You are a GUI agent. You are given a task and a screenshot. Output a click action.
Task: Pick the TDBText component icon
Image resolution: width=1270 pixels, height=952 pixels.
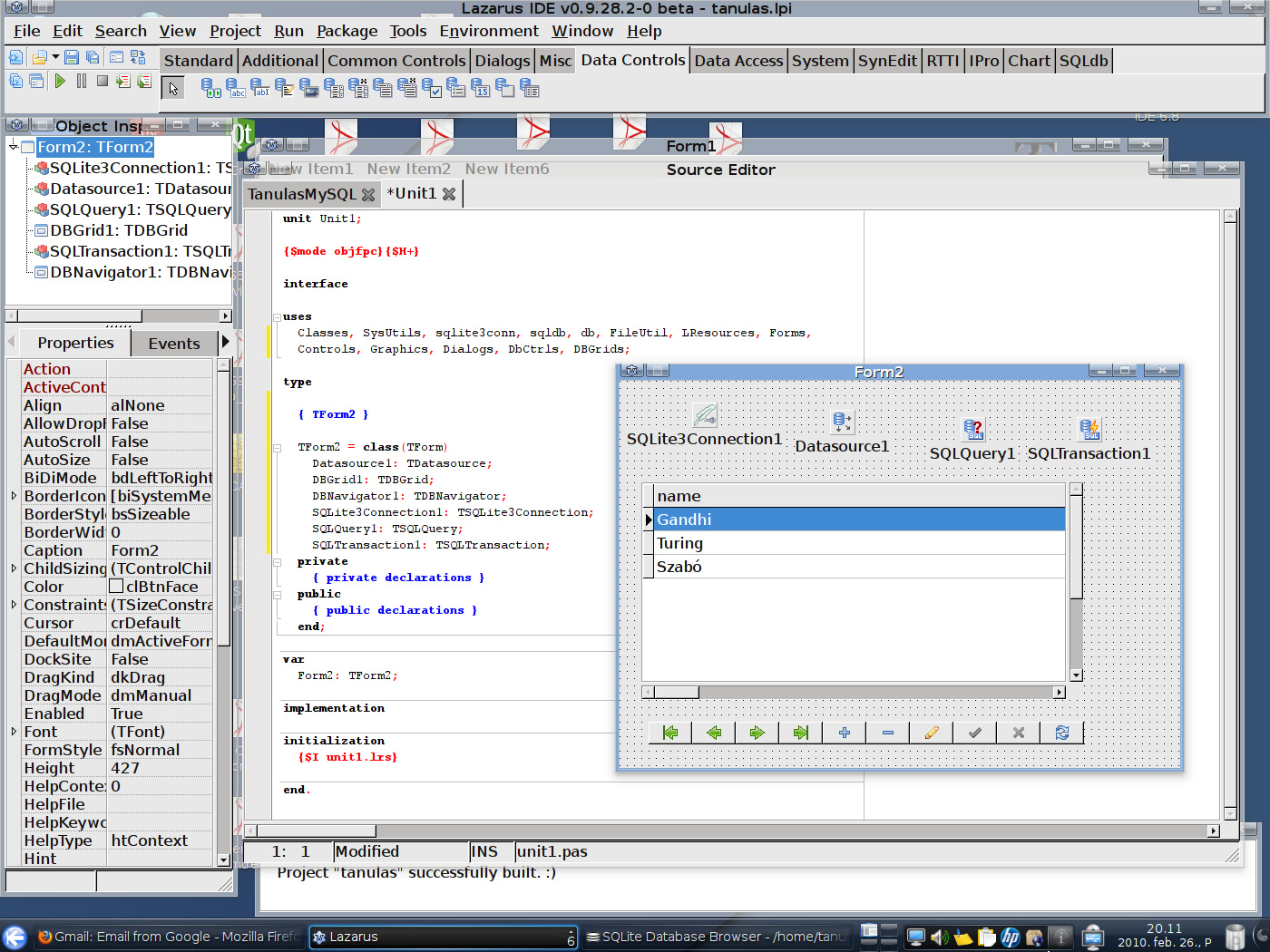tap(236, 88)
